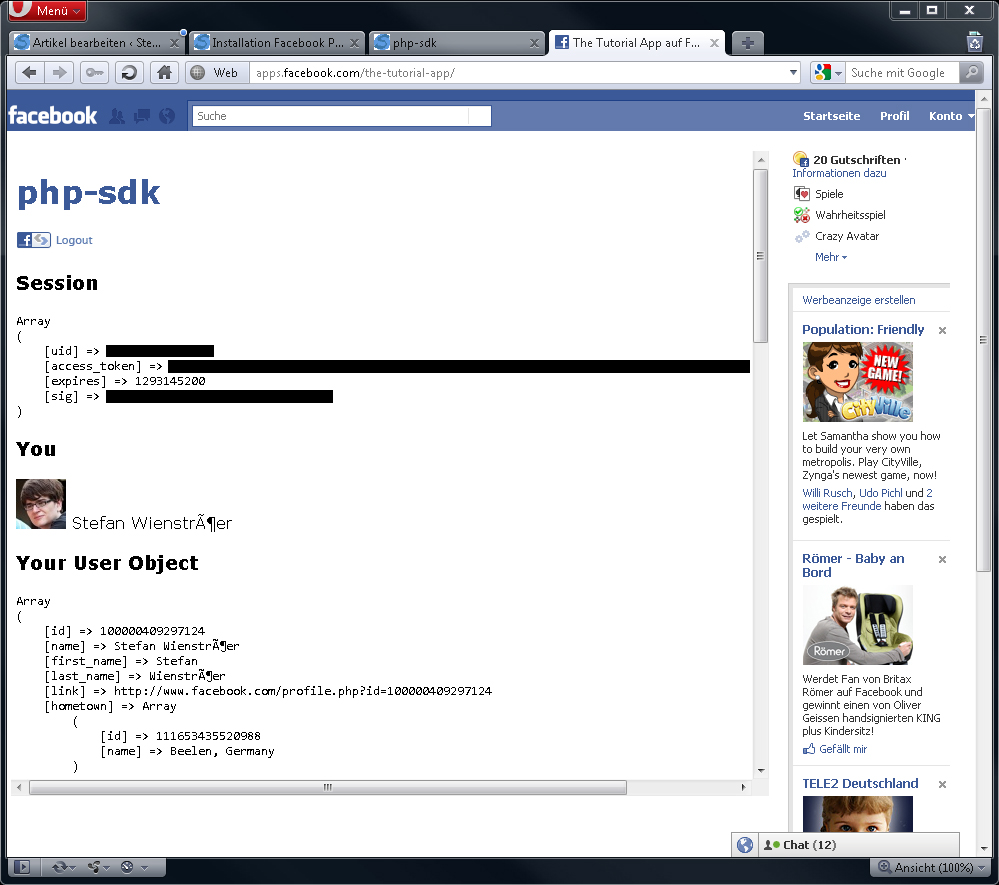Open the Wahrheitsspiel app
The height and width of the screenshot is (885, 999).
850,215
